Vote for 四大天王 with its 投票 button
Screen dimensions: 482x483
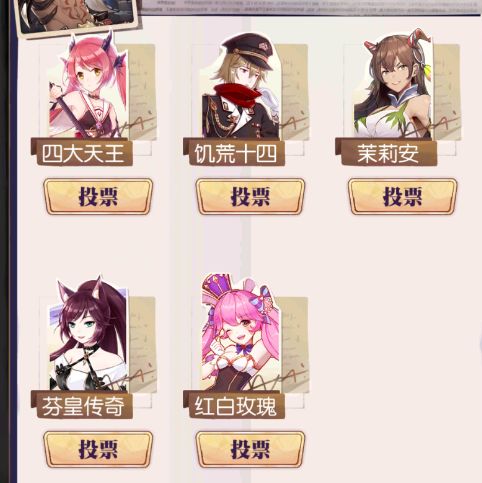(x=98, y=196)
